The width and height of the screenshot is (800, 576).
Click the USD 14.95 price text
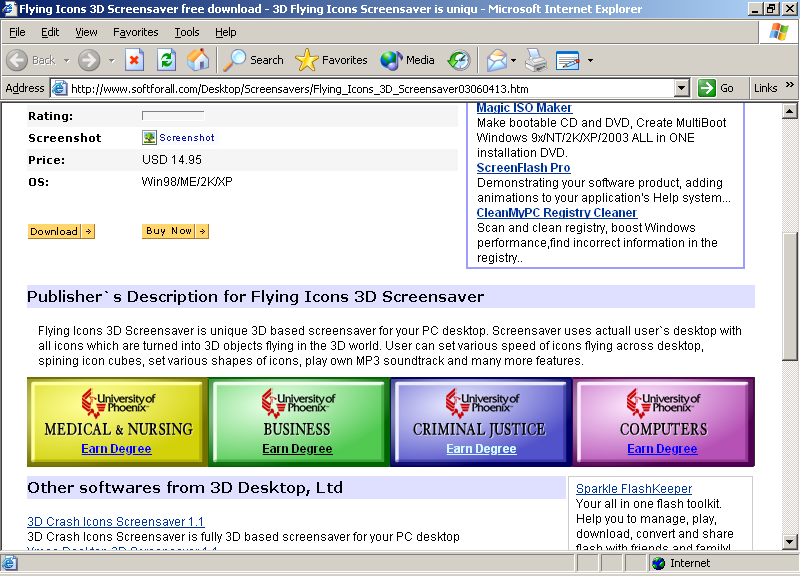click(172, 160)
